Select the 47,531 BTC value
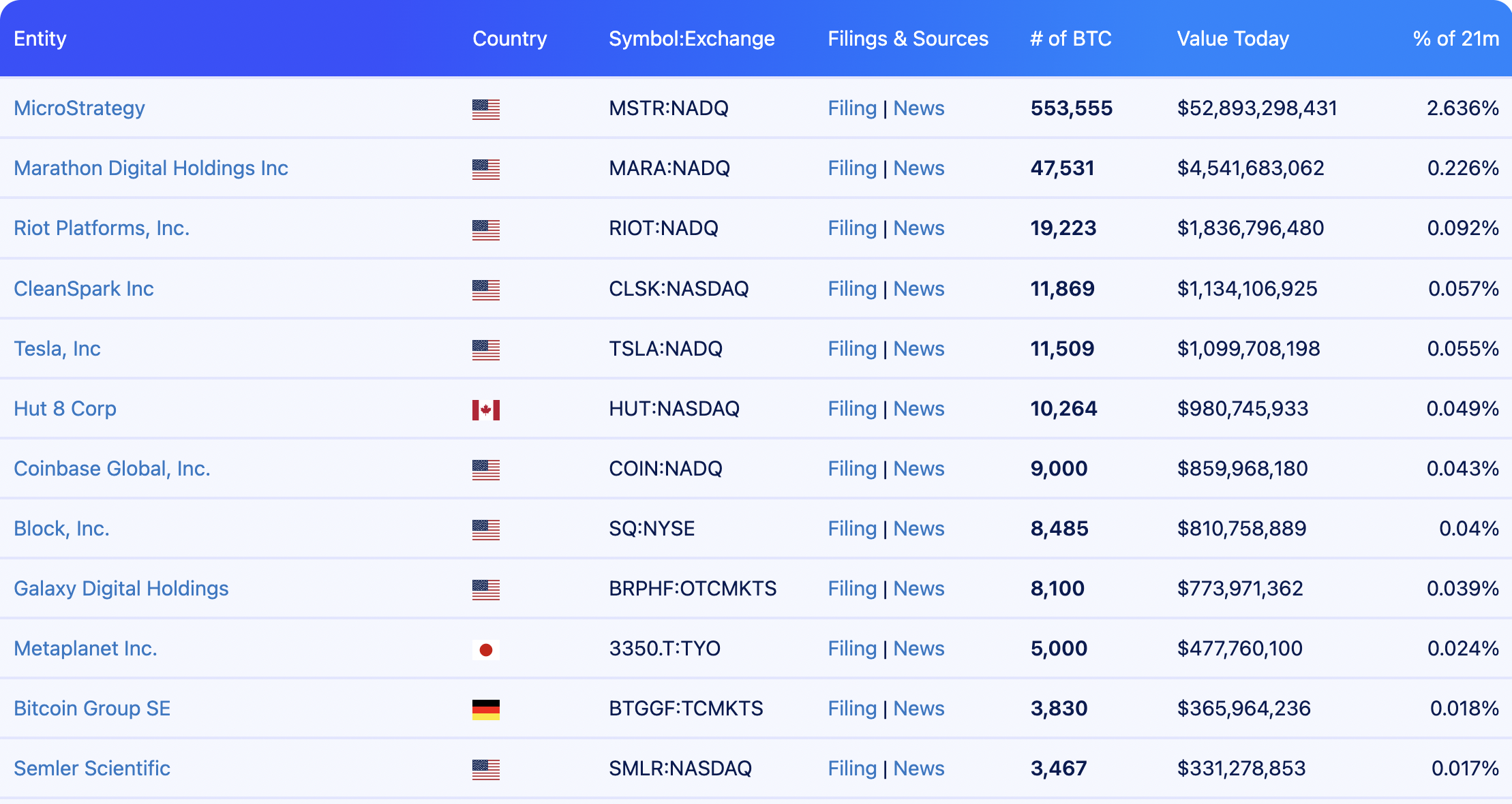The image size is (1512, 804). (1062, 168)
